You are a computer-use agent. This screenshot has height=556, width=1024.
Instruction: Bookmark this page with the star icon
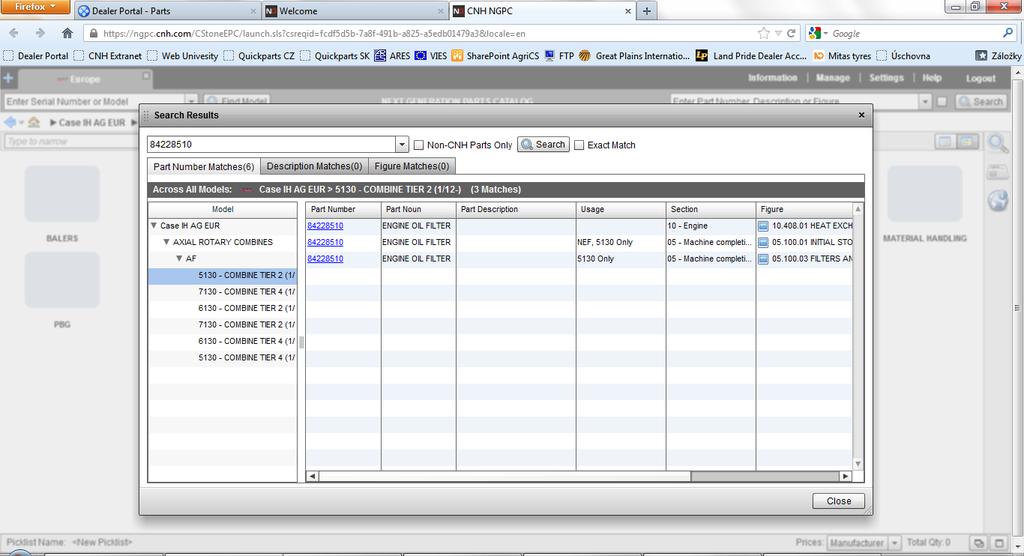click(x=763, y=33)
